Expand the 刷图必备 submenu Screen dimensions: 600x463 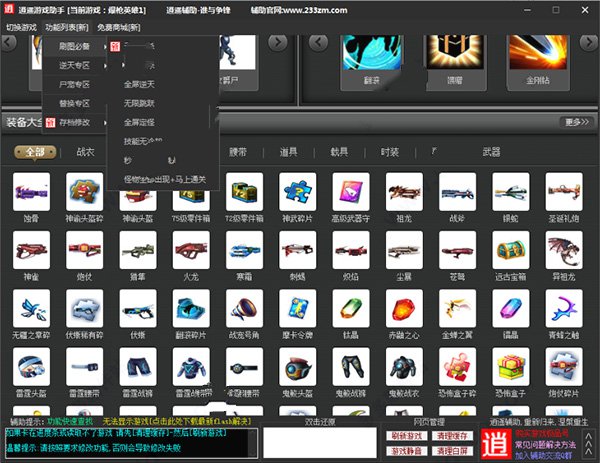pyautogui.click(x=75, y=47)
